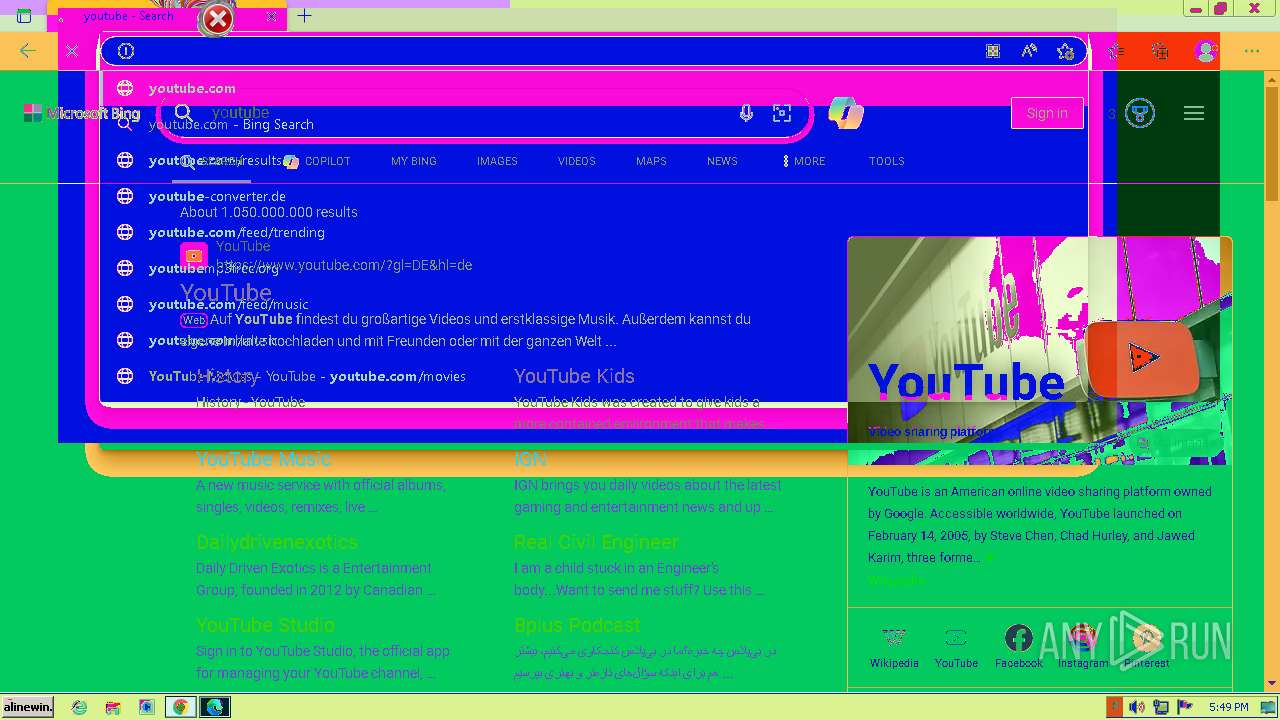Open the YouTube knowledge panel image

point(1039,351)
